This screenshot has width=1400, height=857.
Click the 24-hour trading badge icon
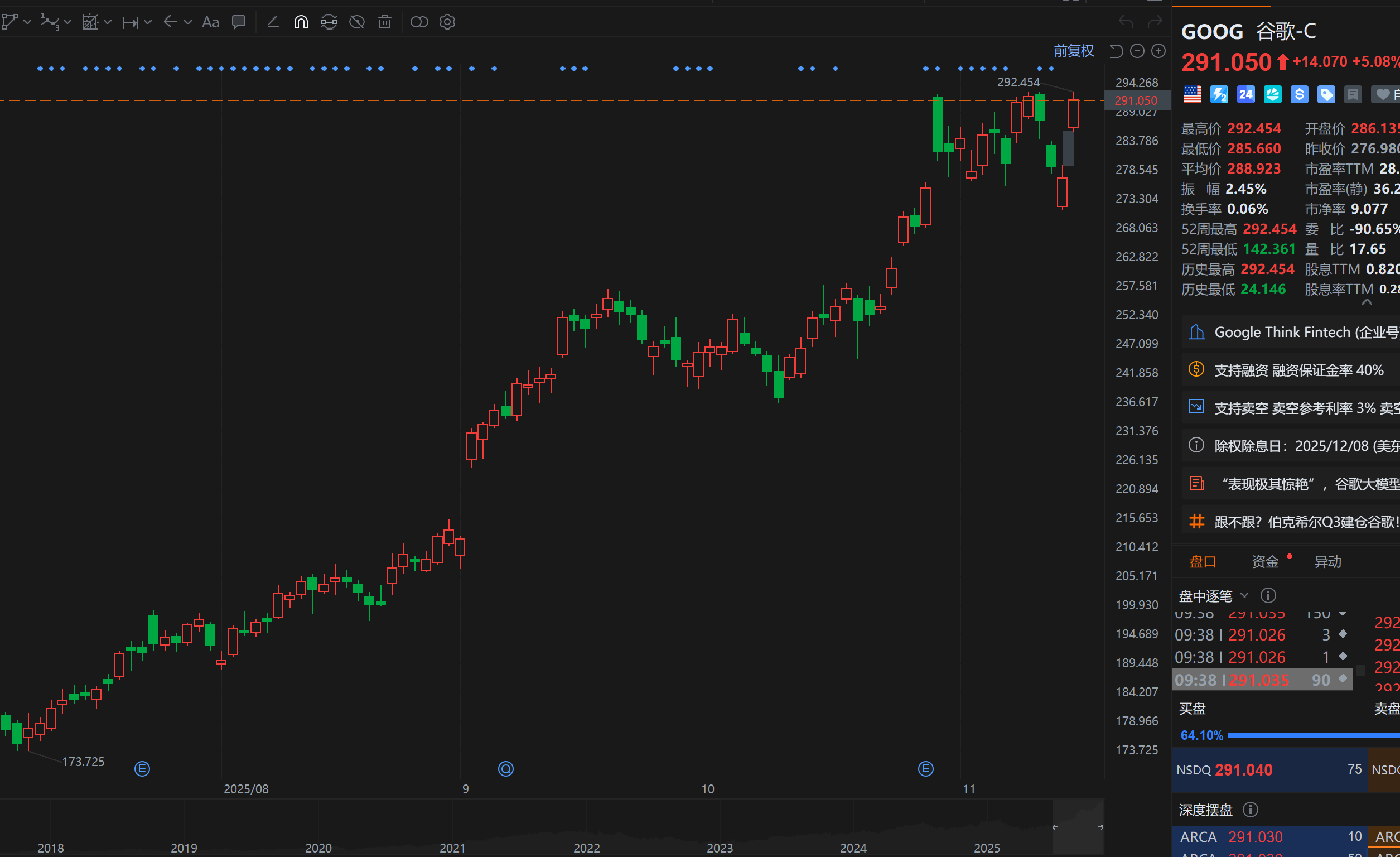[x=1245, y=94]
